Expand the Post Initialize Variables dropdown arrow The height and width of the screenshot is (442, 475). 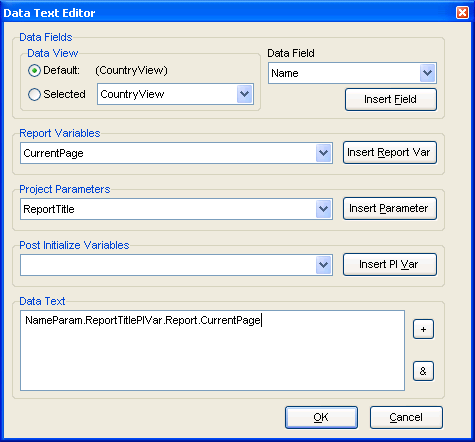(x=323, y=265)
